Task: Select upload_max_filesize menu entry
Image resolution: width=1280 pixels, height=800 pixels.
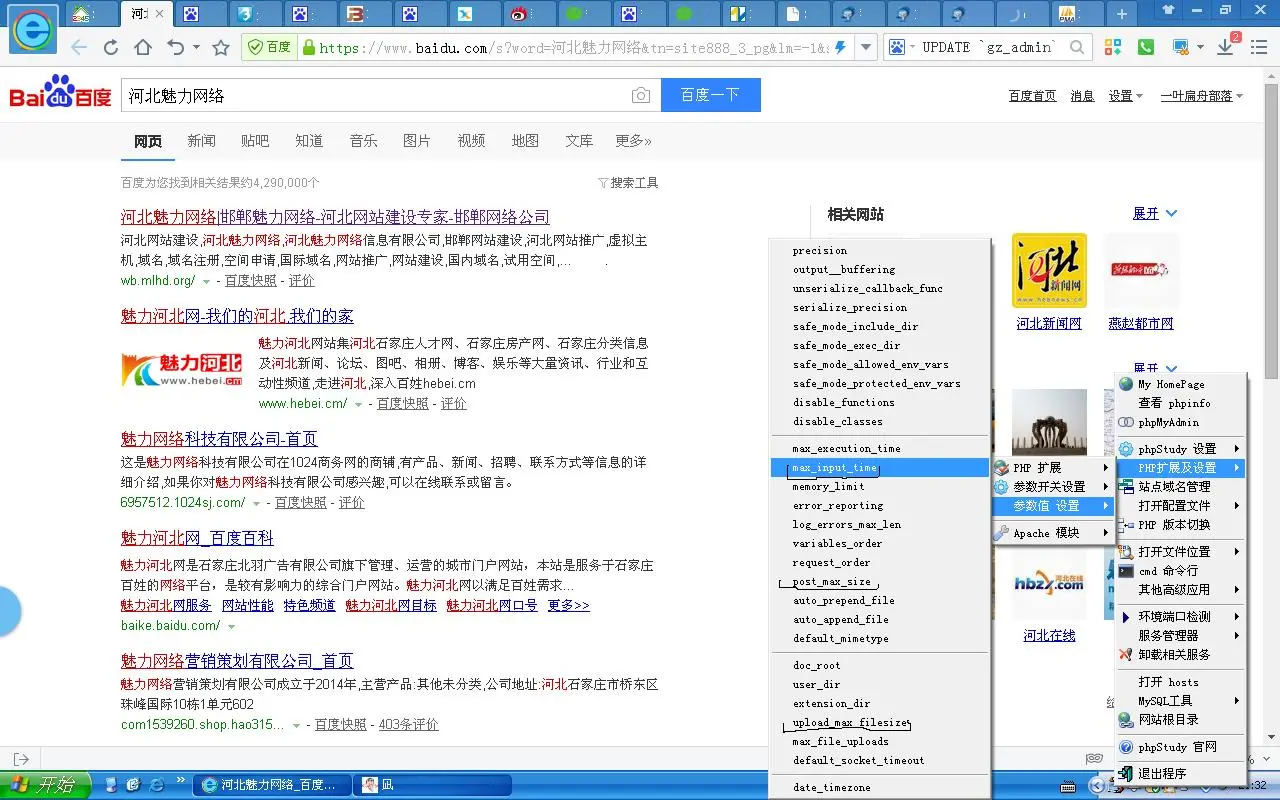Action: 880,723
